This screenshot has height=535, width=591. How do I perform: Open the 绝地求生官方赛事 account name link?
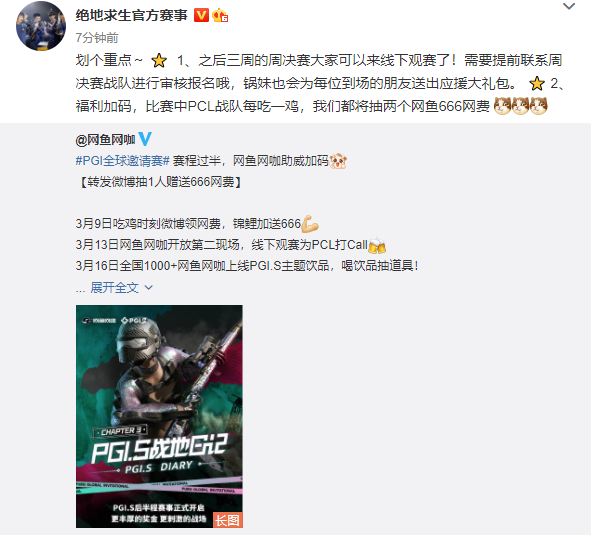pos(132,15)
